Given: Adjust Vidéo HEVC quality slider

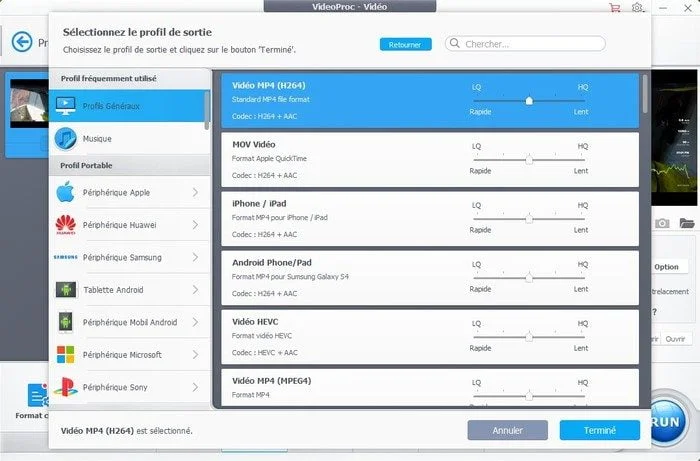Looking at the screenshot, I should pos(529,336).
